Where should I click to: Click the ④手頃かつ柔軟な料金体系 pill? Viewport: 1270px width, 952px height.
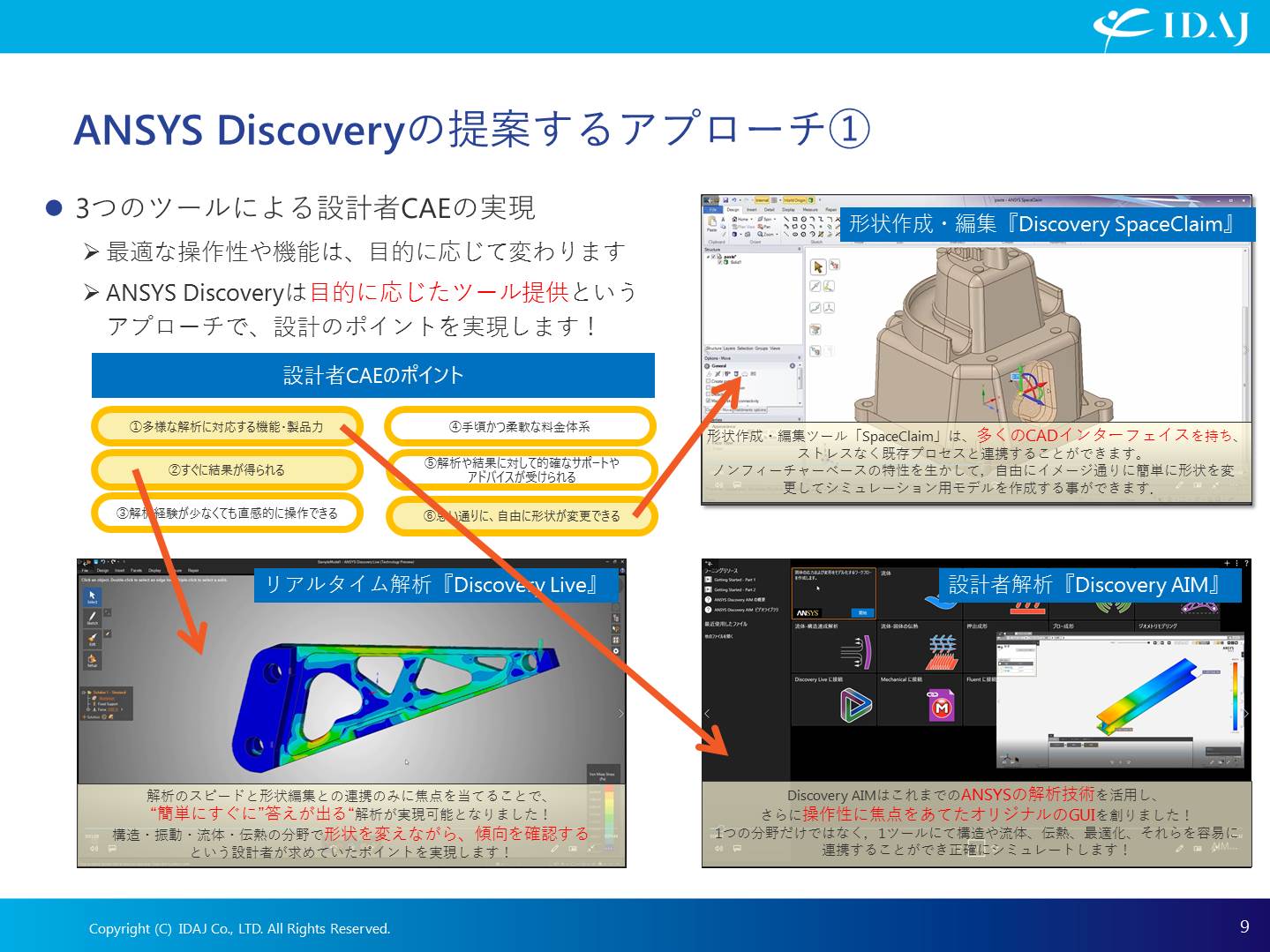click(x=520, y=427)
